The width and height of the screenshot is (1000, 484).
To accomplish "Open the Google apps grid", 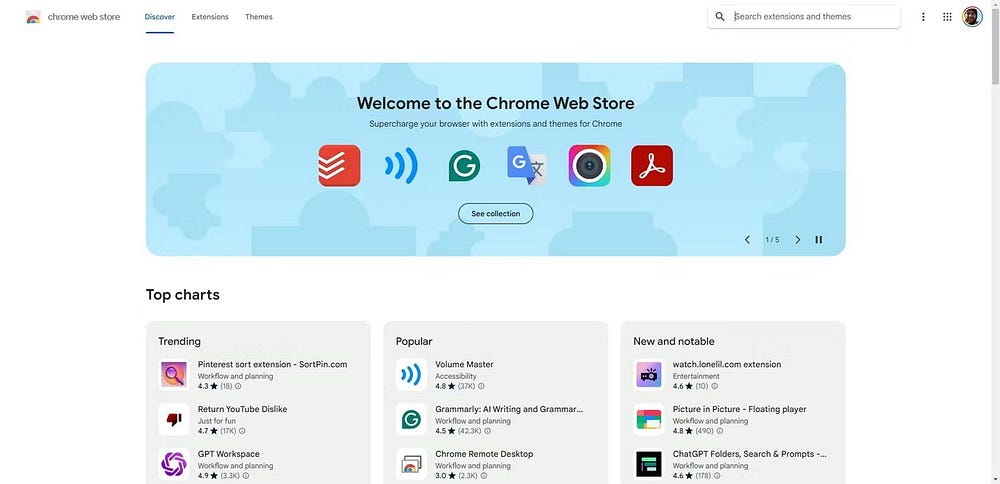I will tap(947, 17).
